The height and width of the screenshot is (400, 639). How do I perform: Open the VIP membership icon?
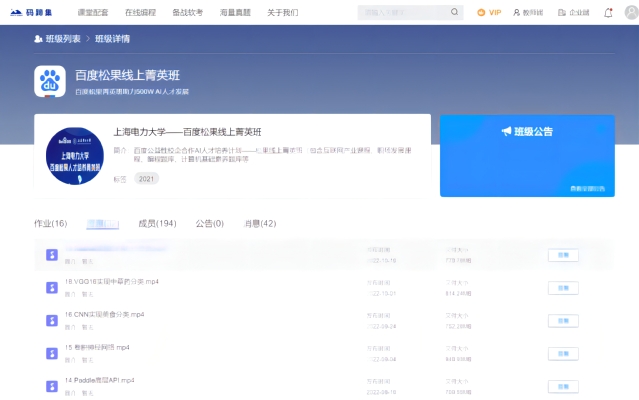[x=489, y=13]
